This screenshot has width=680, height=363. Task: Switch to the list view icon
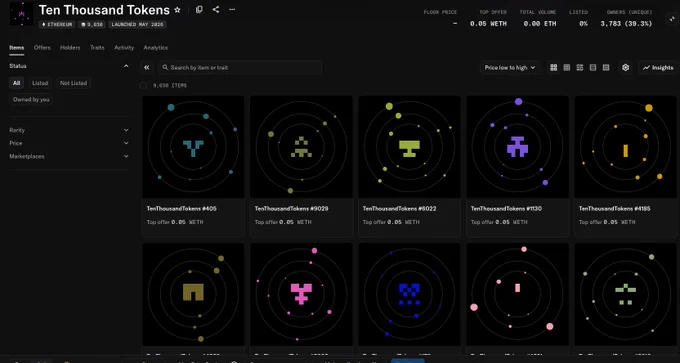tap(593, 68)
